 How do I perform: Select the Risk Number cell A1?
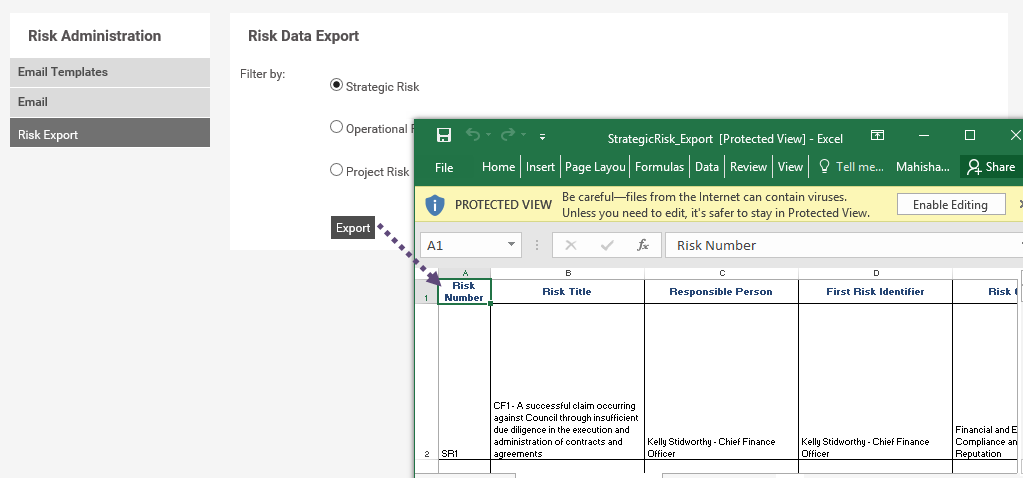click(465, 291)
